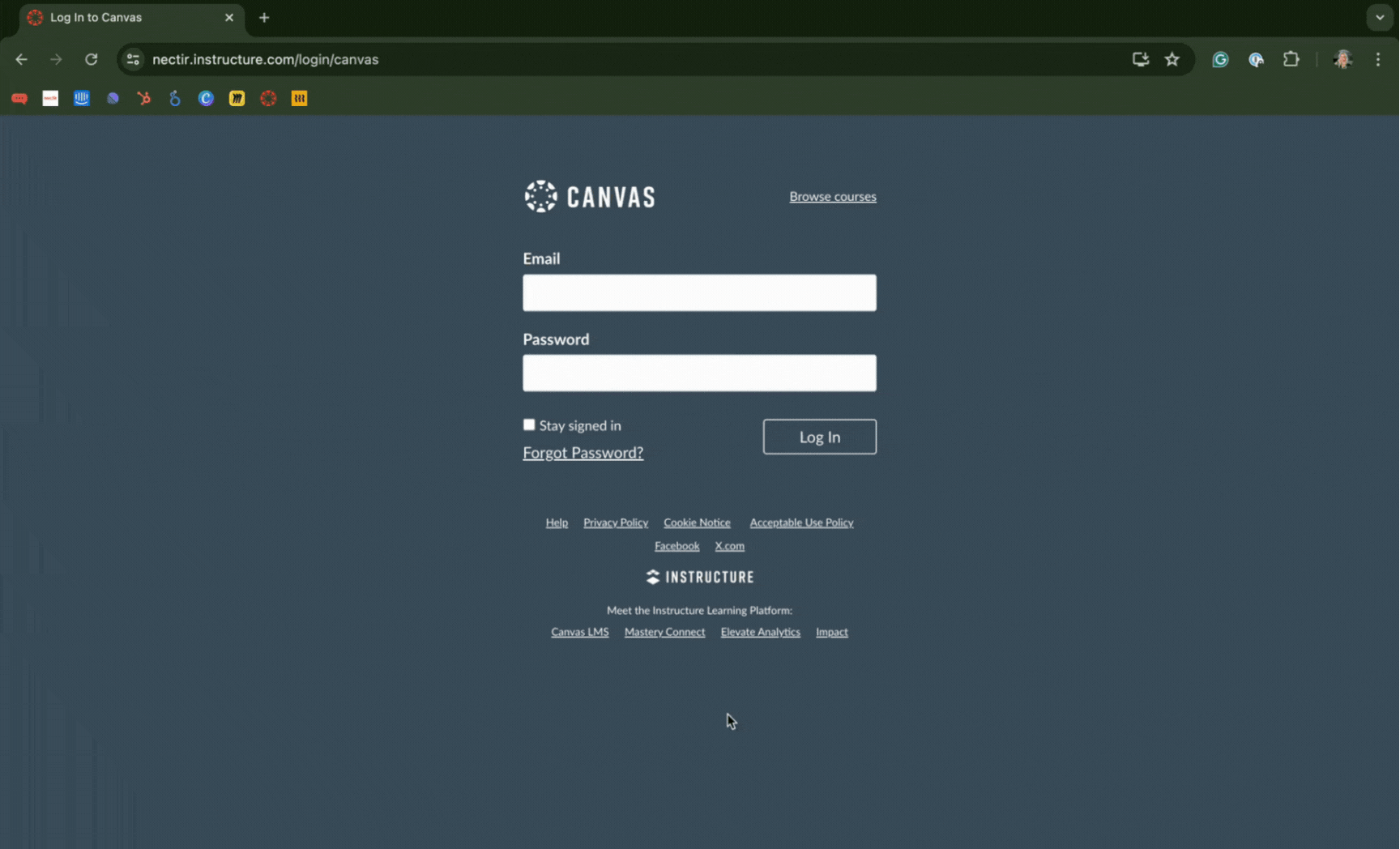Open the 1Password extension icon

[x=1256, y=59]
